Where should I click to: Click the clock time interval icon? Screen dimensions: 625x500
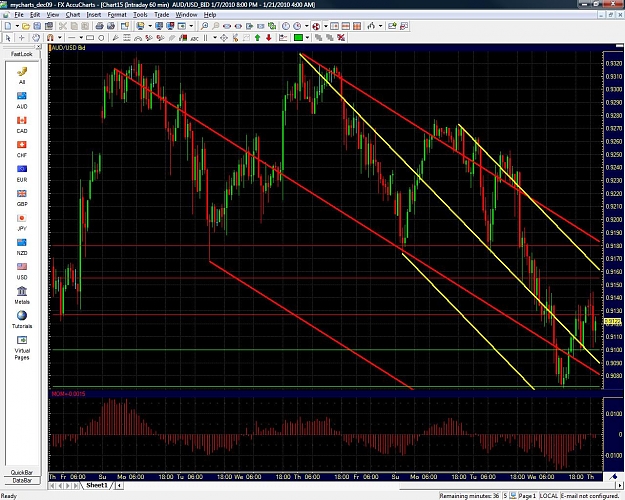286,26
